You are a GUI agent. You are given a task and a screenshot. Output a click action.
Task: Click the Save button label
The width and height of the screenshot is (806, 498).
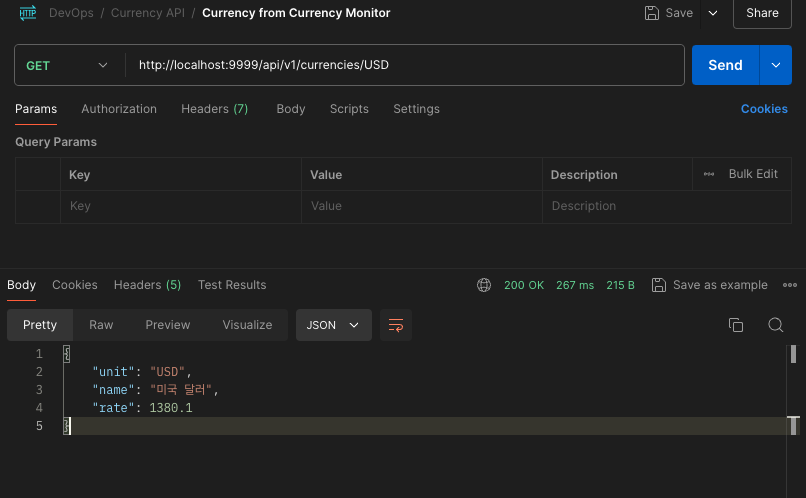tap(679, 13)
